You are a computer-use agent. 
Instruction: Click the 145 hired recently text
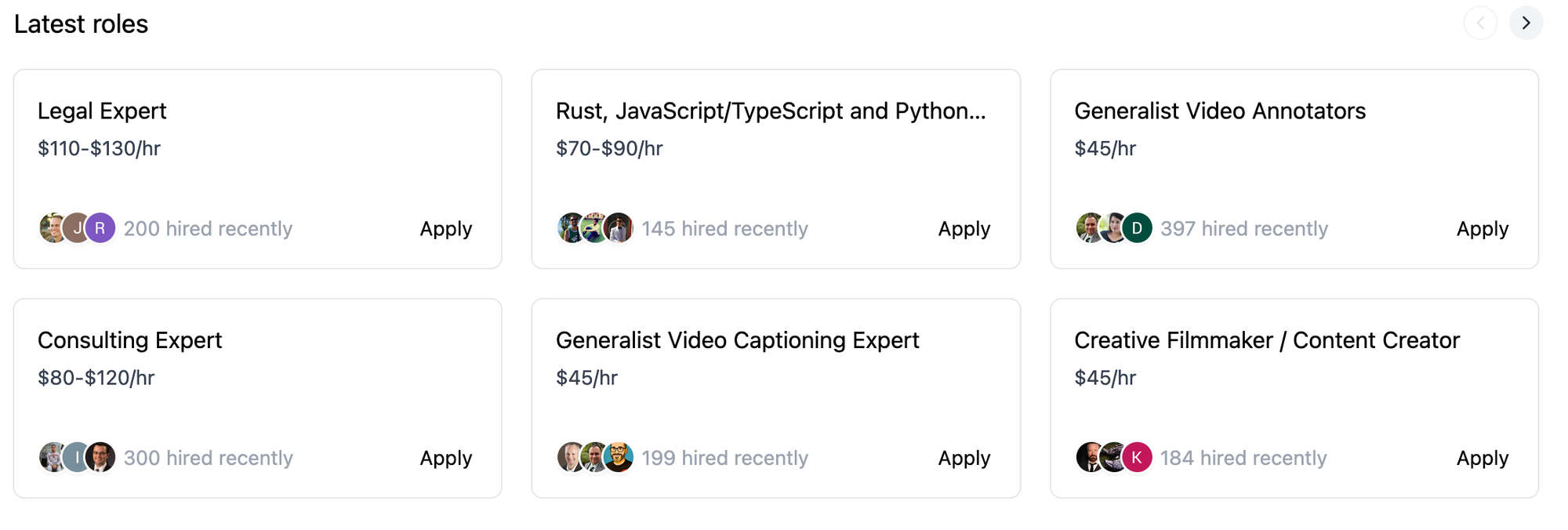724,229
